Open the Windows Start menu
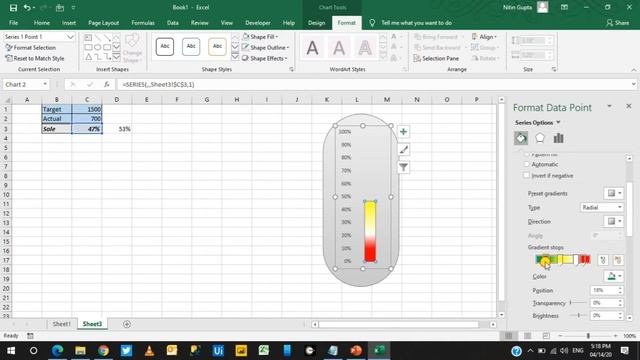Image resolution: width=640 pixels, height=360 pixels. (x=11, y=351)
